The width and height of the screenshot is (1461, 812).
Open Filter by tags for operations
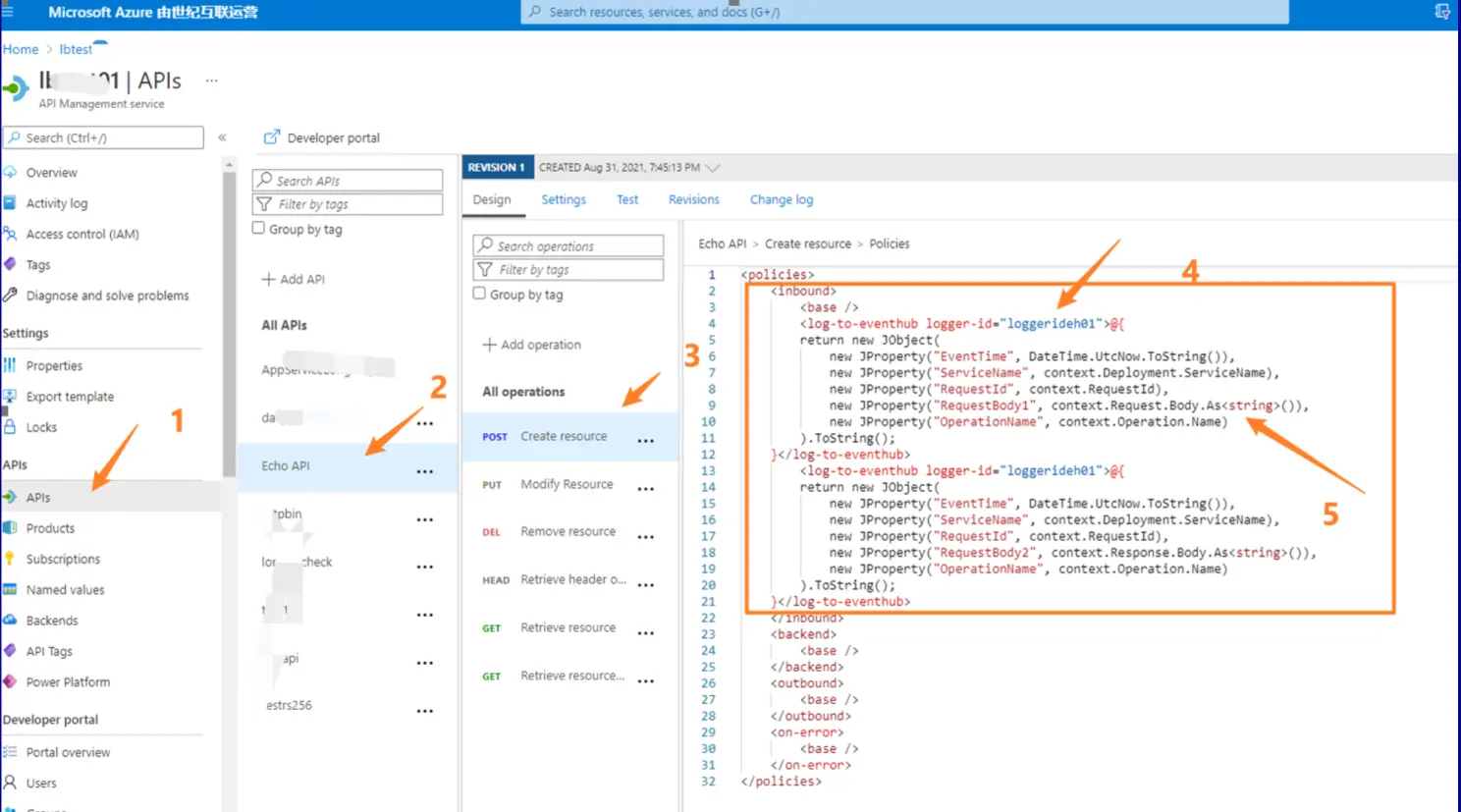point(568,270)
